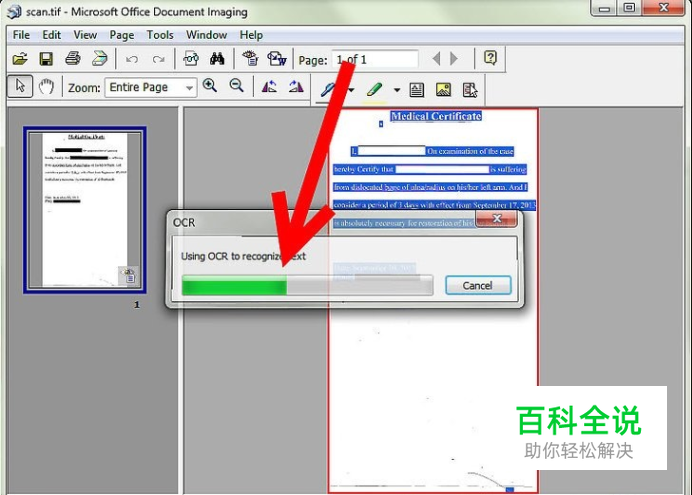Click the Open file folder icon
Image resolution: width=692 pixels, height=495 pixels.
click(20, 59)
